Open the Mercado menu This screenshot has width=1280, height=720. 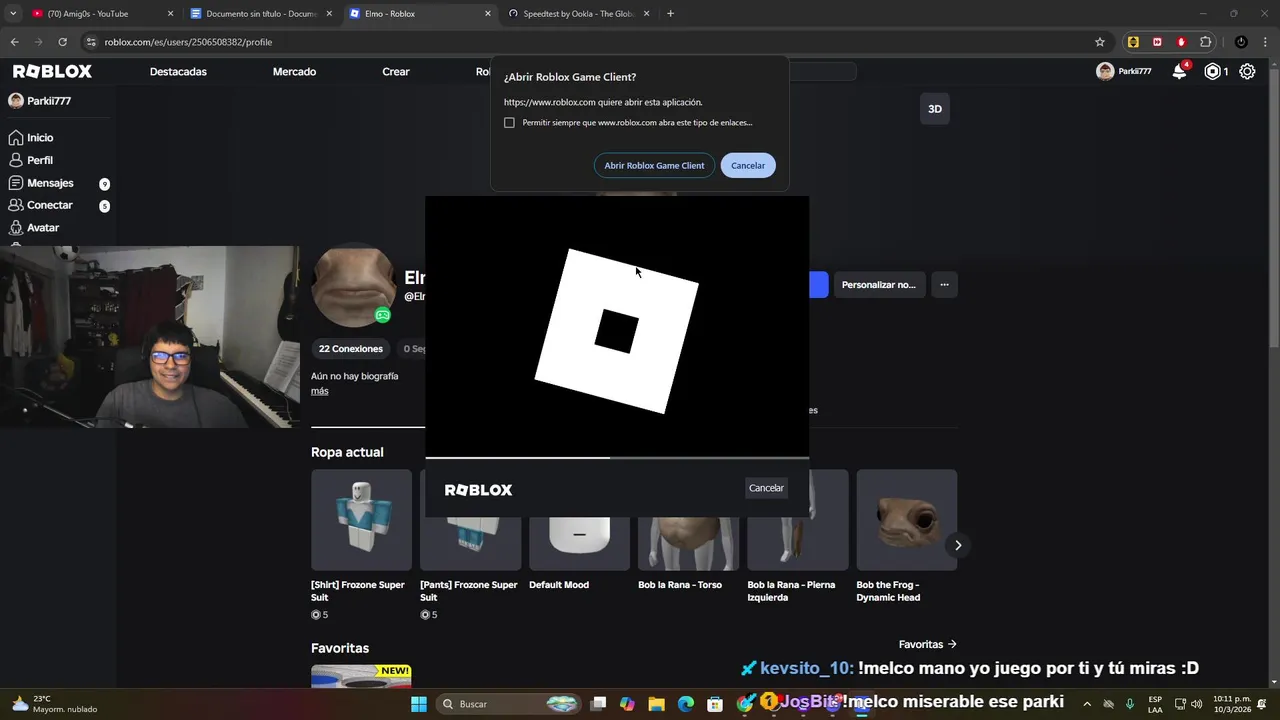pos(294,72)
